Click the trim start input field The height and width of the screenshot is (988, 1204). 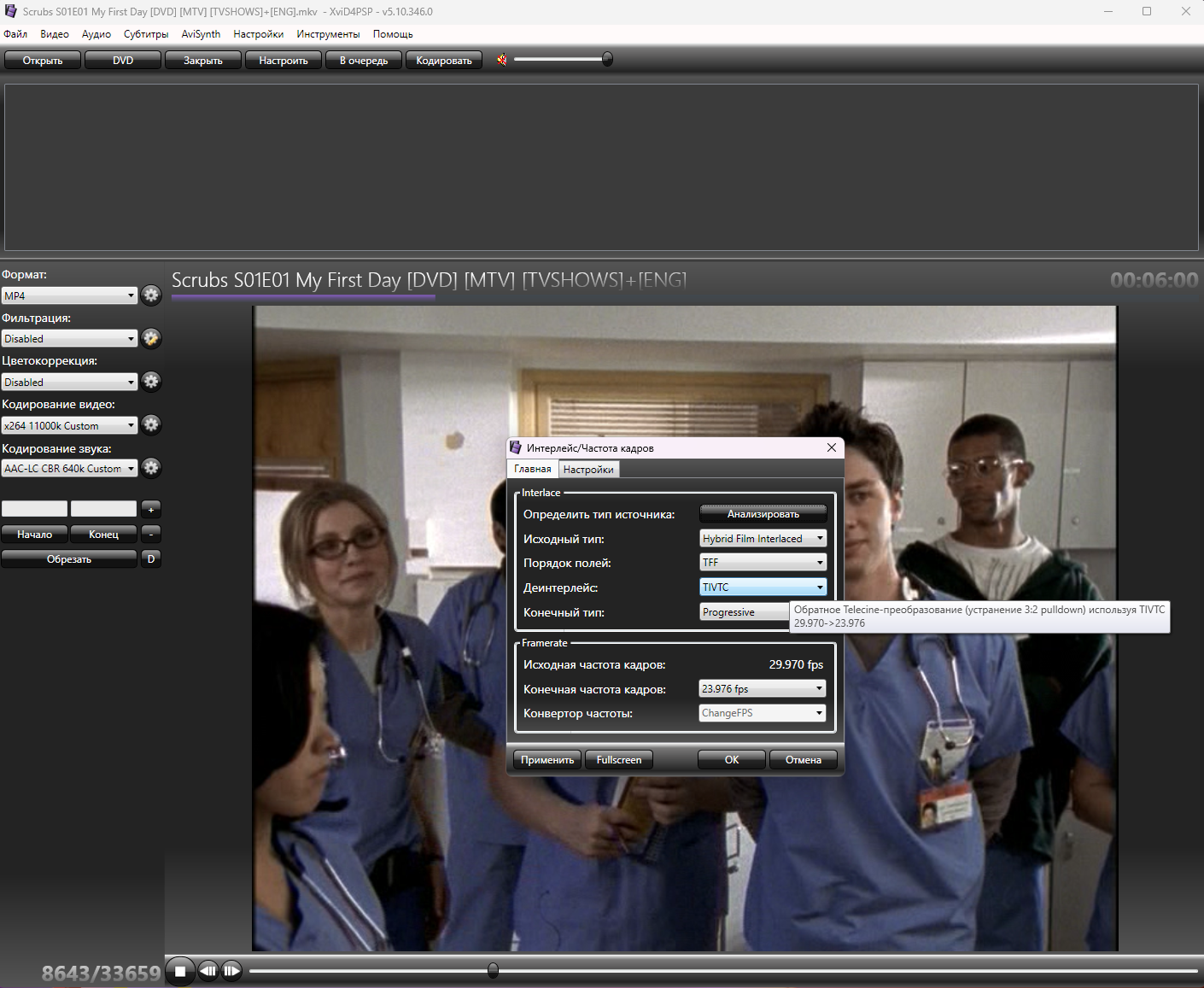[x=35, y=509]
